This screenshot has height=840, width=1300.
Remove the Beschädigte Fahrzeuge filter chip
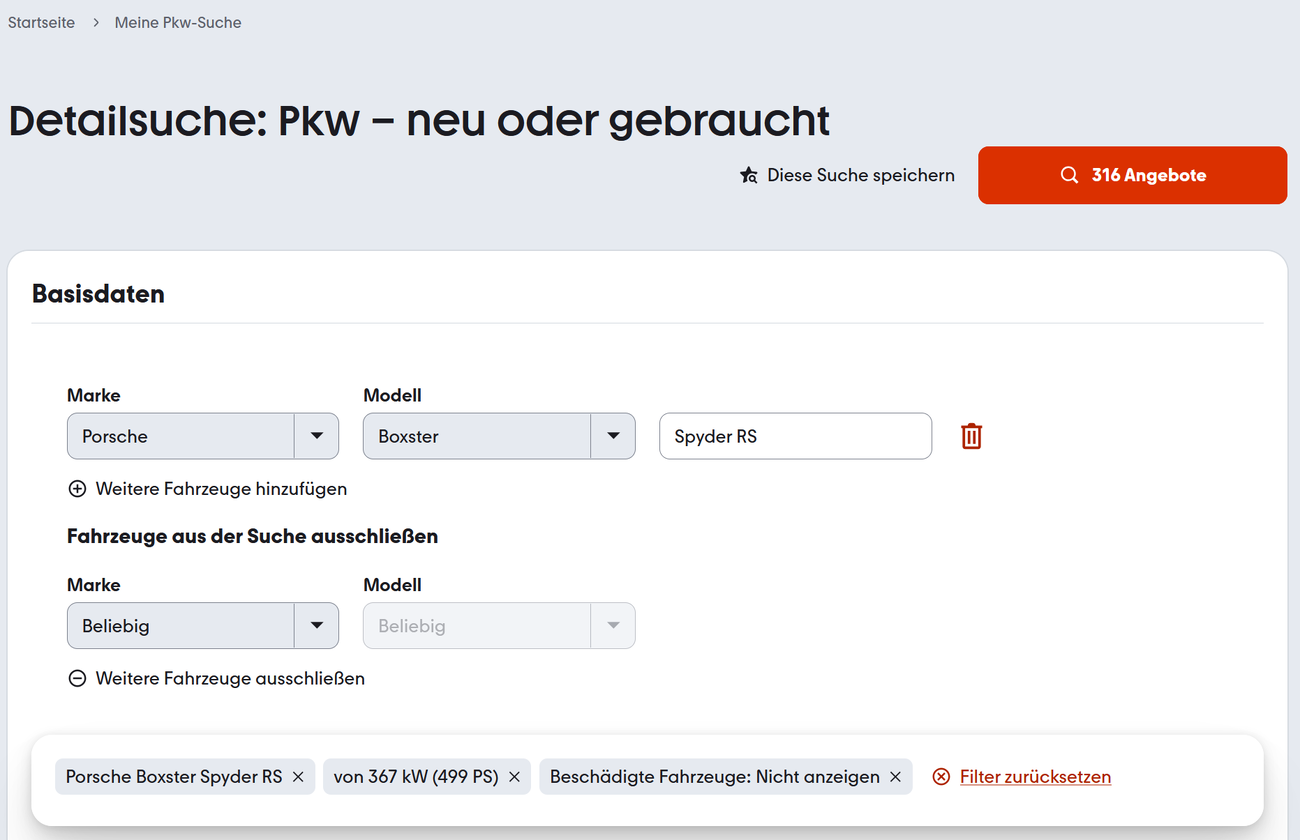coord(895,777)
